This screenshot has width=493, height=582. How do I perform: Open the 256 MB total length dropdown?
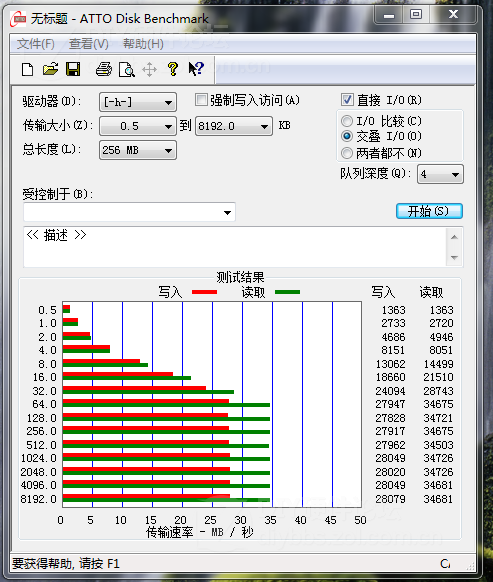tap(138, 150)
